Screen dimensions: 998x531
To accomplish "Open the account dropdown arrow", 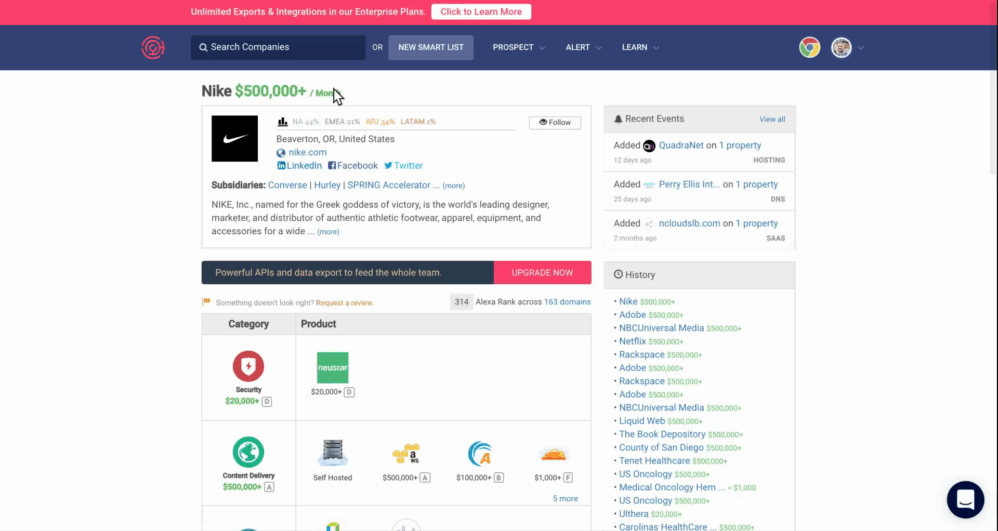I will click(x=861, y=48).
